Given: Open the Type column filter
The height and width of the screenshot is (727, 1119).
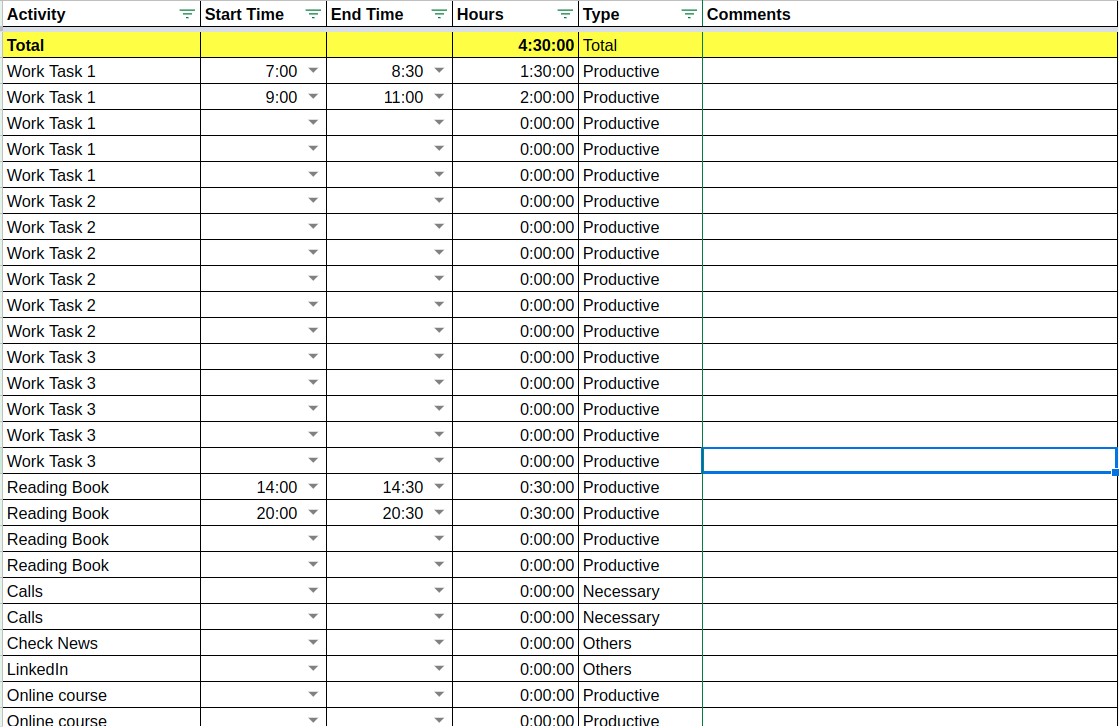Looking at the screenshot, I should 689,14.
